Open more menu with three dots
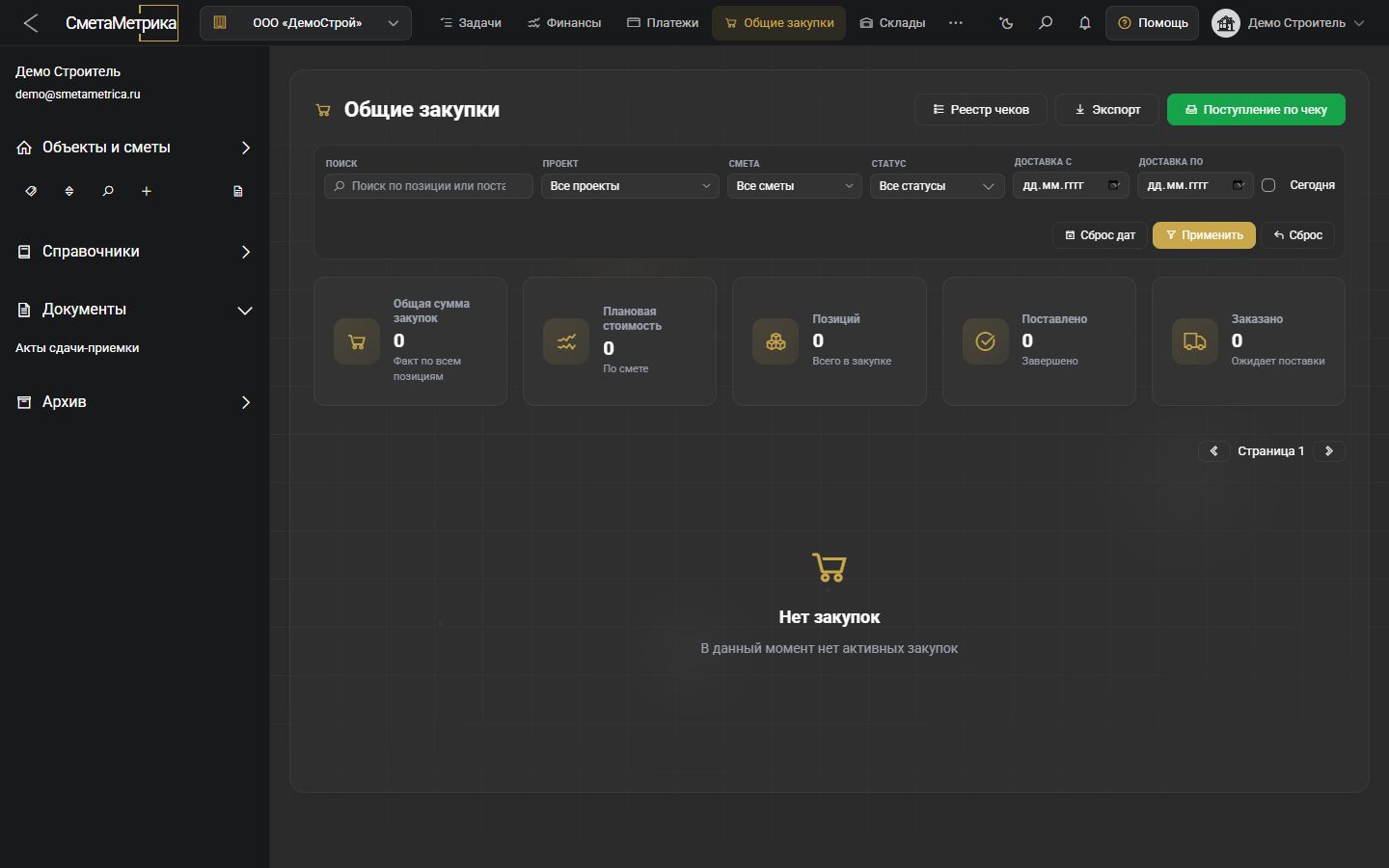This screenshot has width=1389, height=868. (x=956, y=22)
